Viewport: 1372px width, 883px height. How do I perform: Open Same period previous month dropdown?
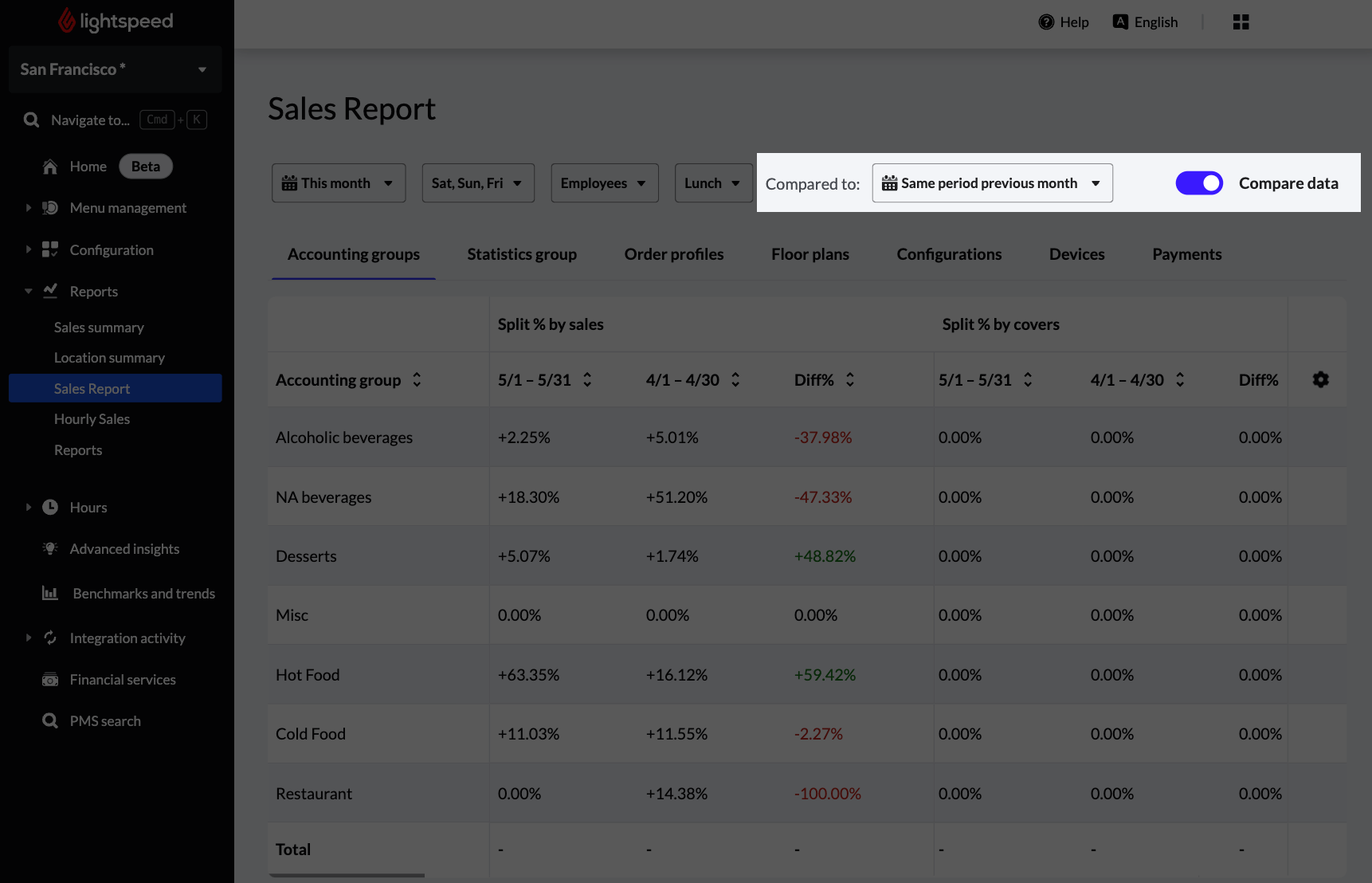(x=991, y=183)
